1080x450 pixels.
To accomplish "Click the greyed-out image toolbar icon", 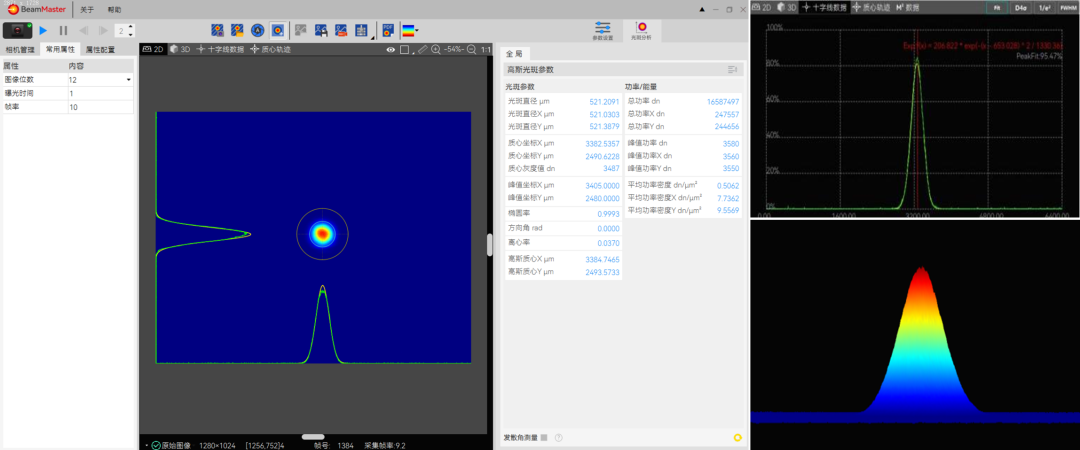I will click(x=301, y=30).
